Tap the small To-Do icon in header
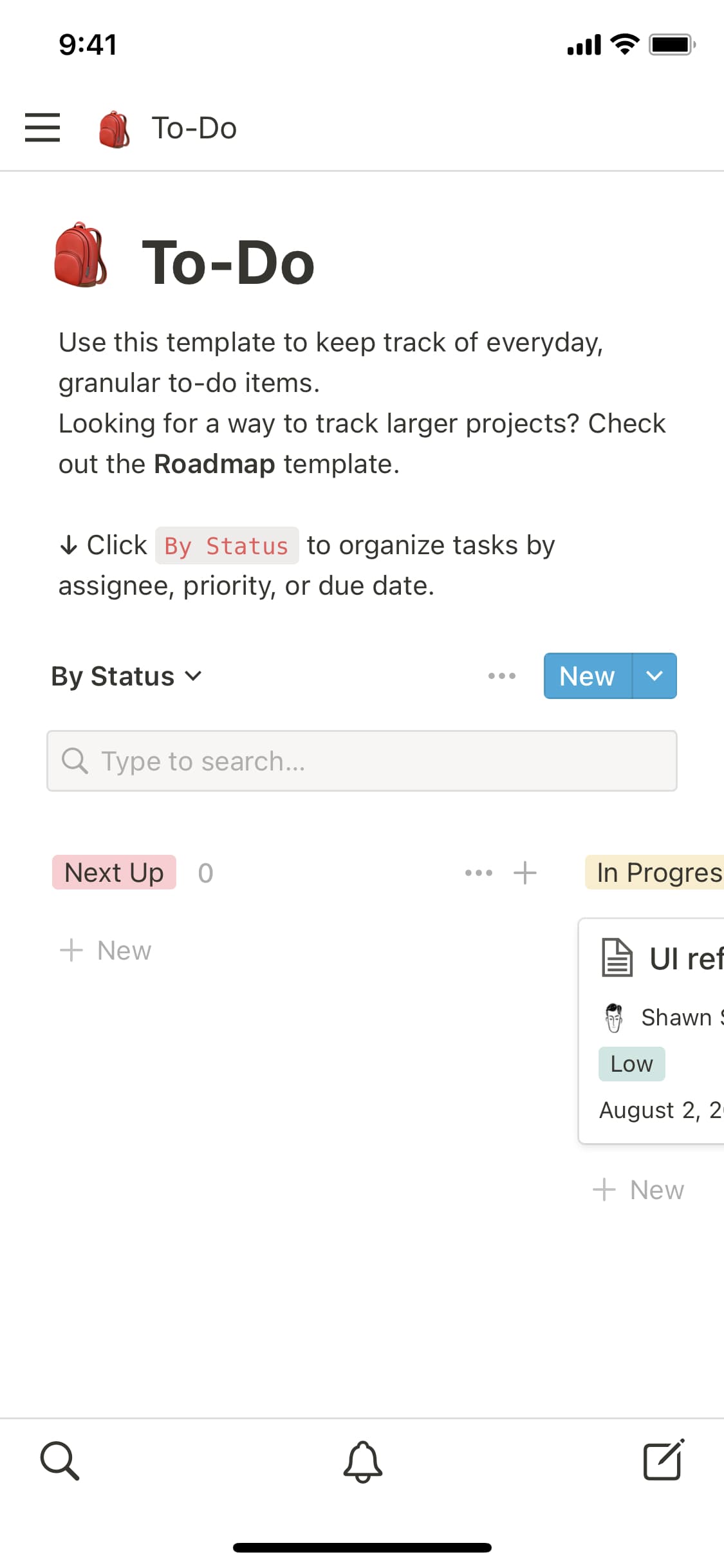 click(113, 128)
